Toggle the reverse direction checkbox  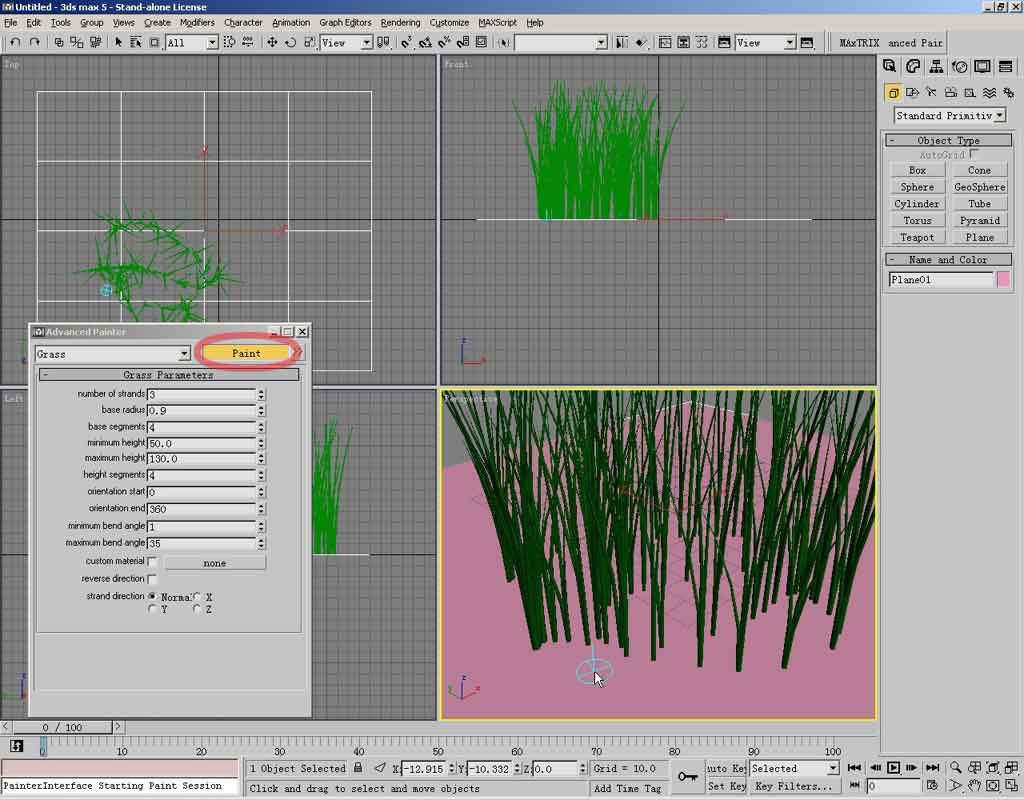coord(152,579)
